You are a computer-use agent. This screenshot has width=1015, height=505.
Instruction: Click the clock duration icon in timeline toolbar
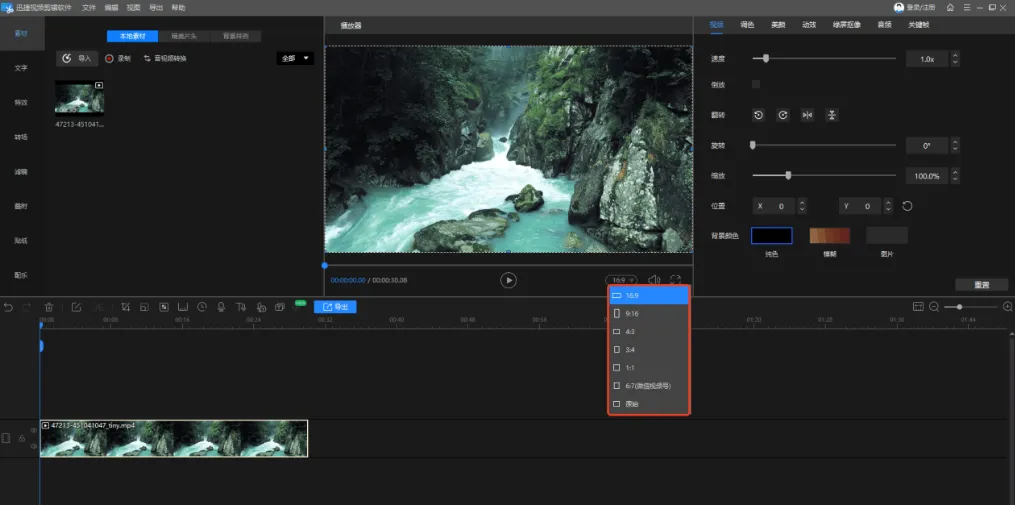(x=202, y=307)
